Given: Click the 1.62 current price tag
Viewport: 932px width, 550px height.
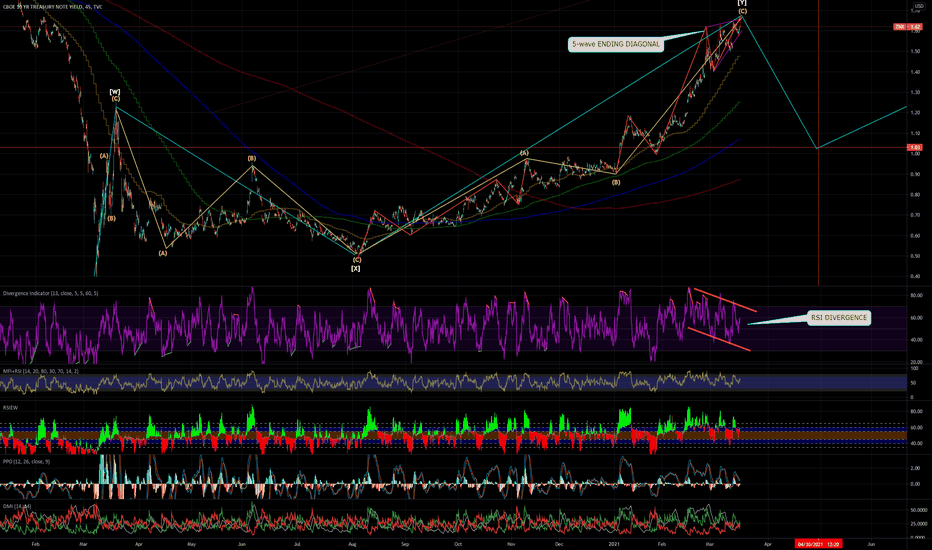Looking at the screenshot, I should [x=908, y=27].
